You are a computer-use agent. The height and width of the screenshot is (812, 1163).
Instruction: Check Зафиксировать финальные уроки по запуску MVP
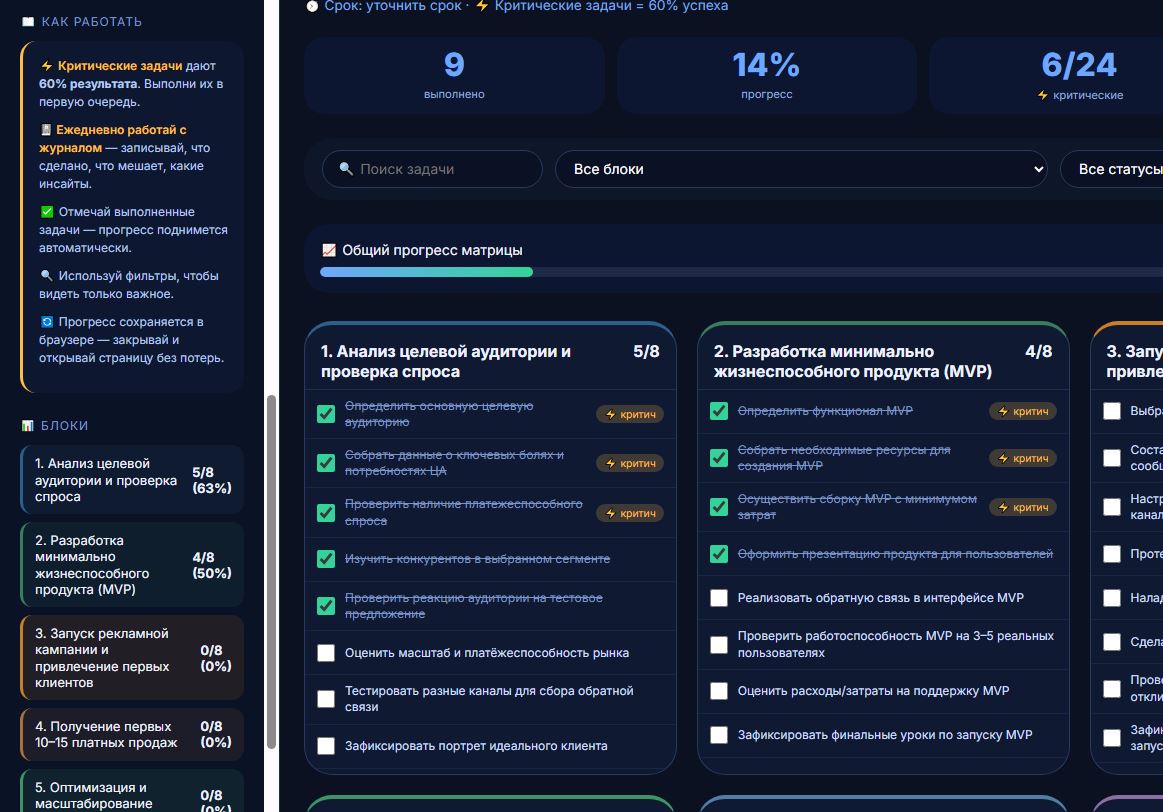(x=719, y=735)
